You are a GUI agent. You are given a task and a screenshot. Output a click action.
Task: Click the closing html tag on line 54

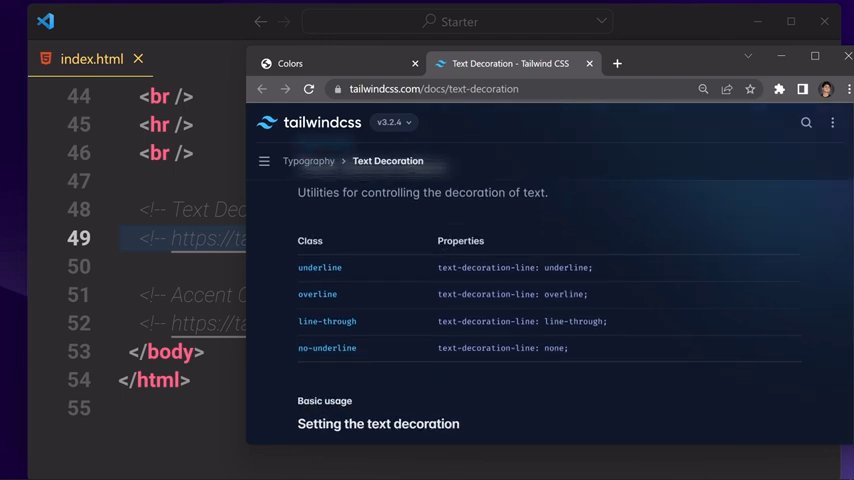(154, 380)
